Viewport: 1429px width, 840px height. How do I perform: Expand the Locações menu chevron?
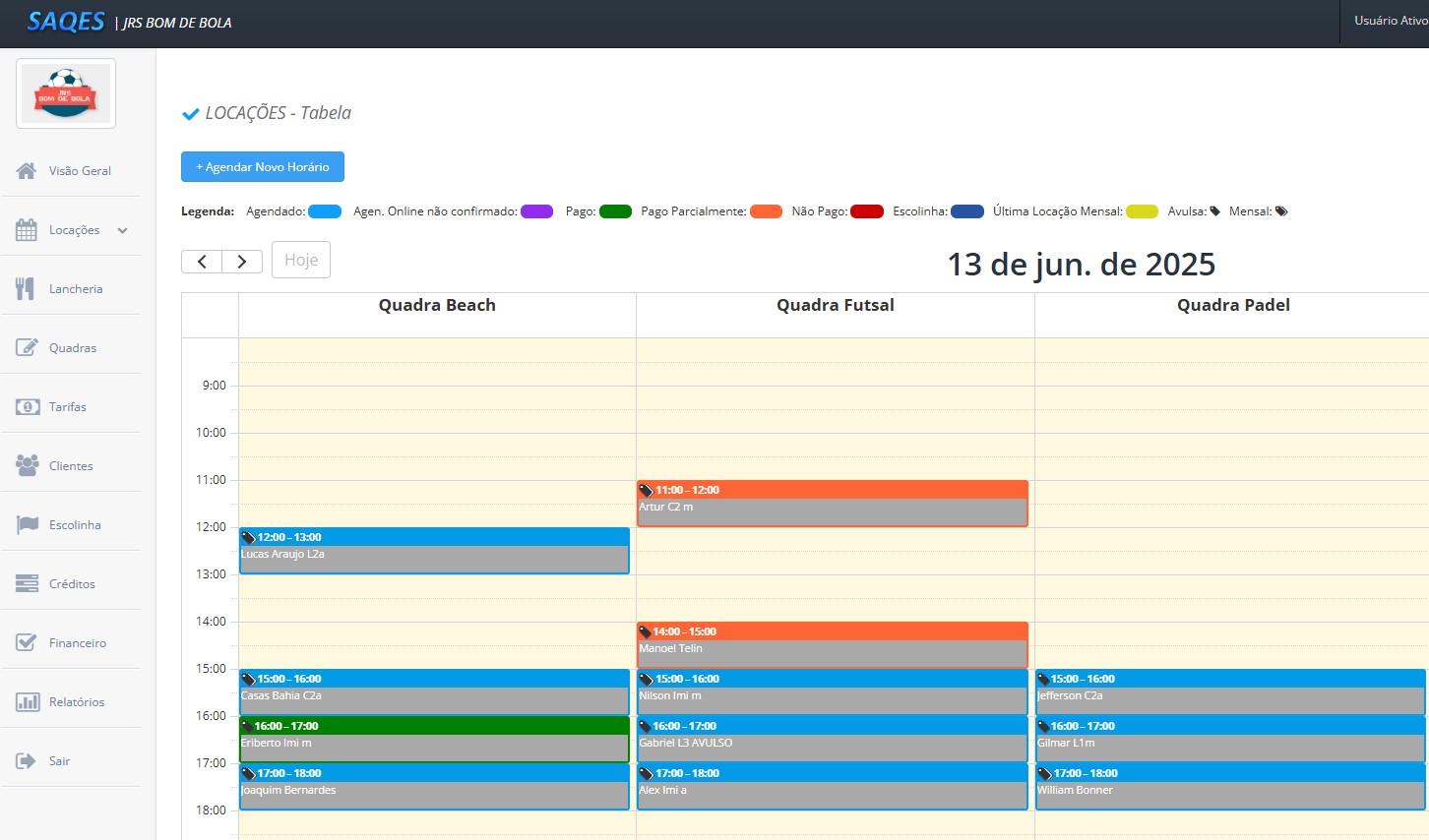[123, 230]
